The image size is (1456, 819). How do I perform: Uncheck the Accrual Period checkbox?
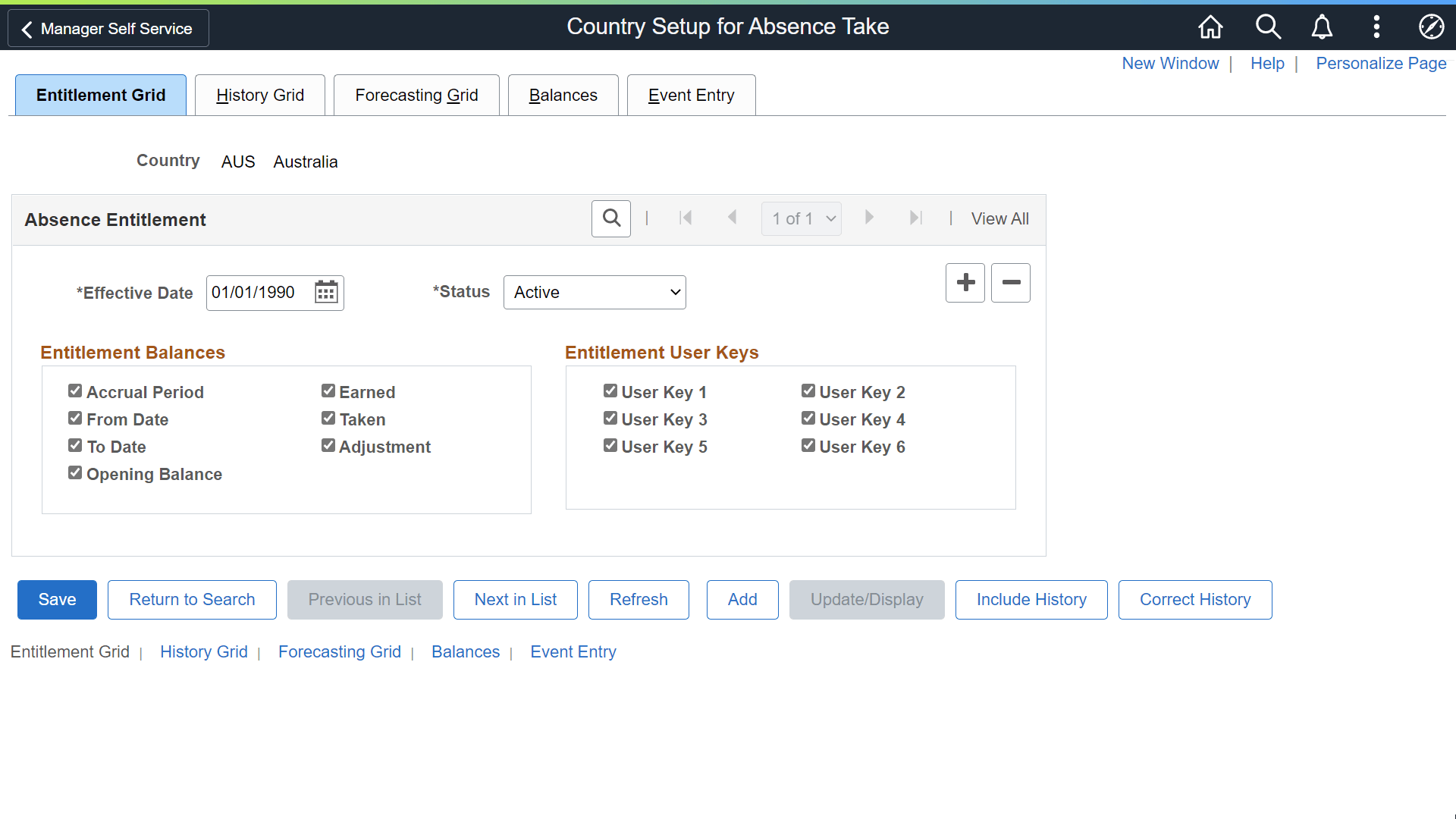pos(75,391)
